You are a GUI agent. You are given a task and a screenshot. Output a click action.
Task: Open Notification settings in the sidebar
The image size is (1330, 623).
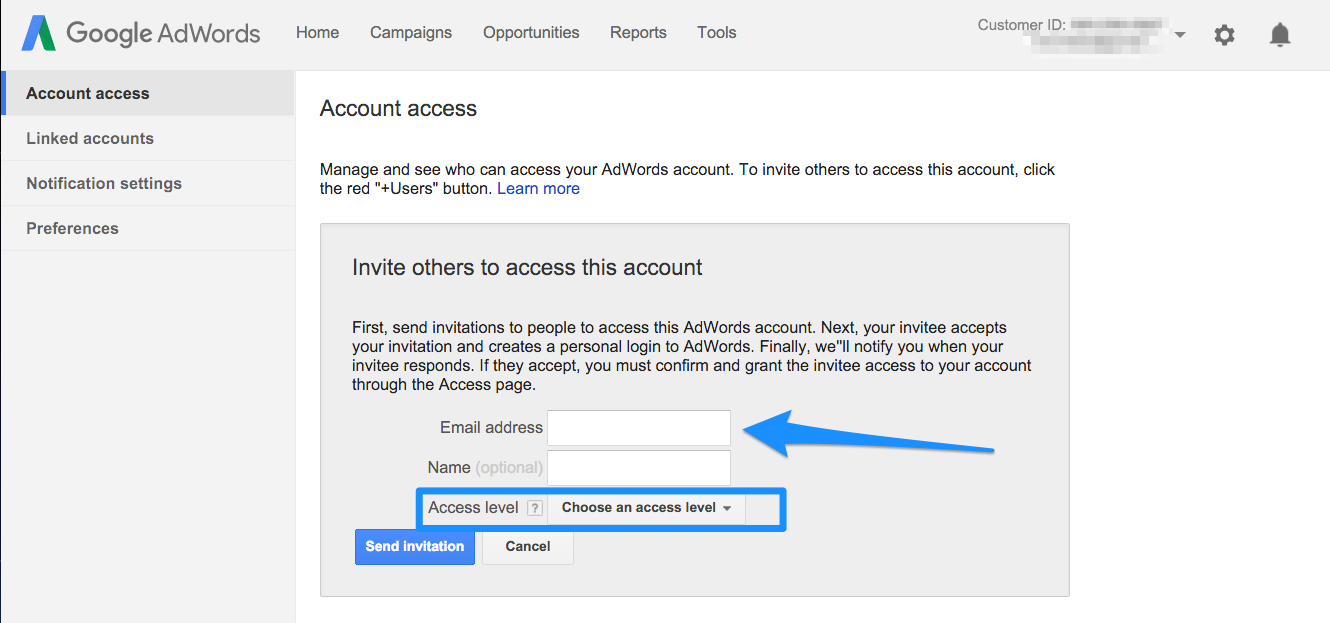pyautogui.click(x=148, y=183)
